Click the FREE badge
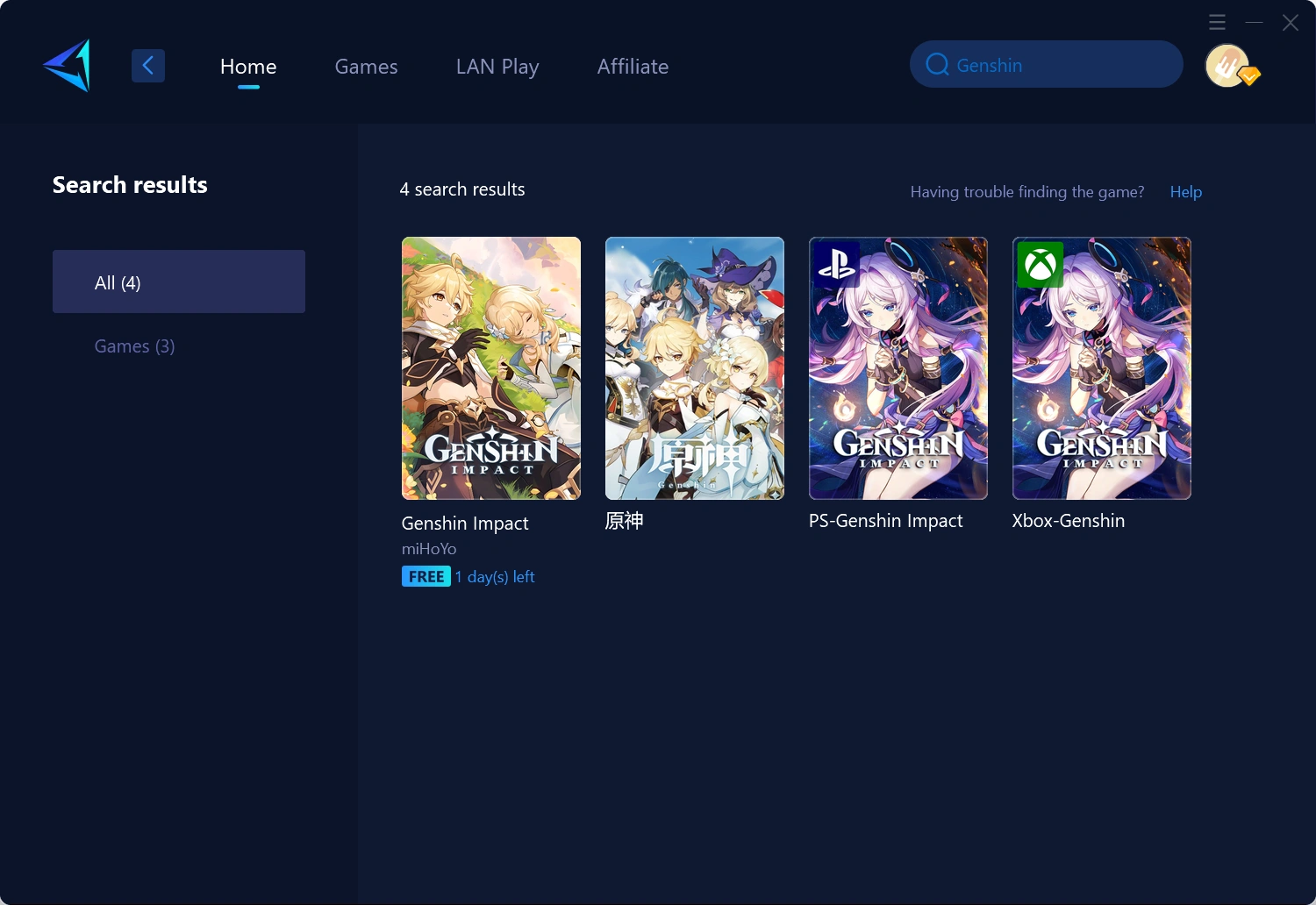This screenshot has width=1316, height=905. pos(426,576)
